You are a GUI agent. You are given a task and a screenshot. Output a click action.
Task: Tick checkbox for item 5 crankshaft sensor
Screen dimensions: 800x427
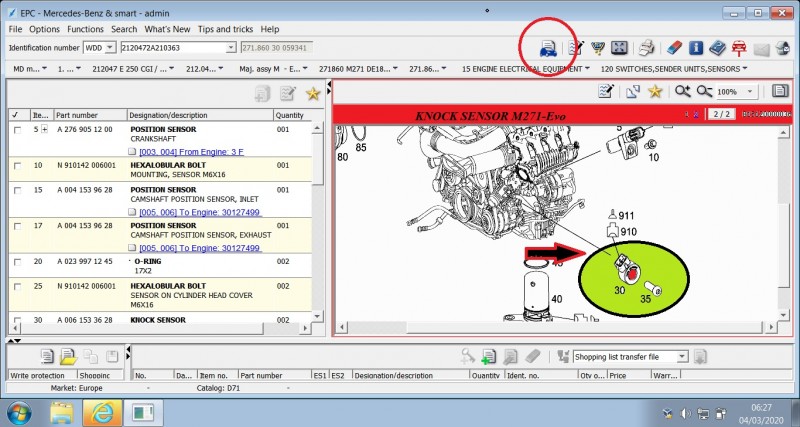pos(18,130)
